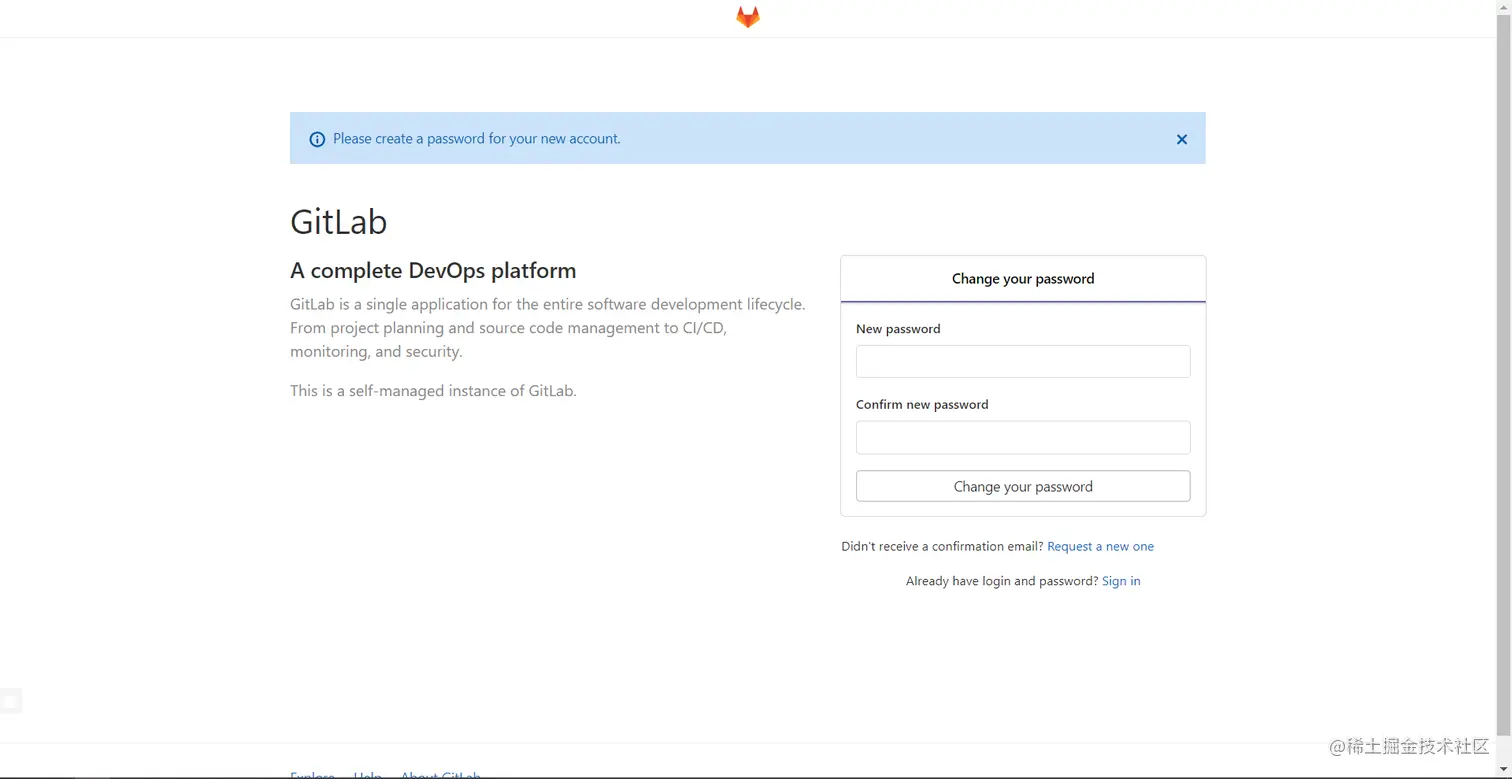Click 'A complete DevOps platform' heading
The height and width of the screenshot is (779, 1512).
433,271
